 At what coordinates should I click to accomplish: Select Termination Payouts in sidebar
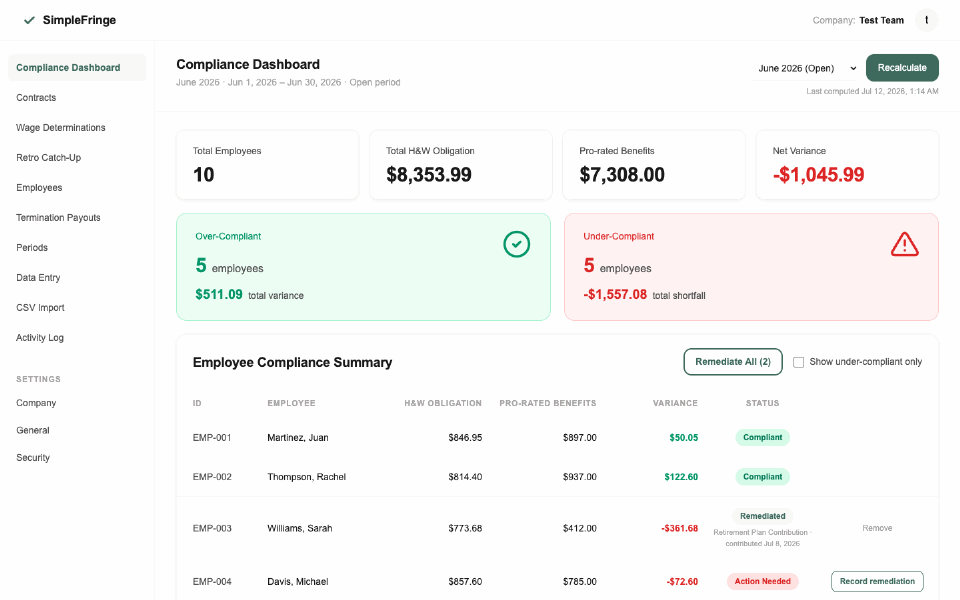[x=58, y=217]
